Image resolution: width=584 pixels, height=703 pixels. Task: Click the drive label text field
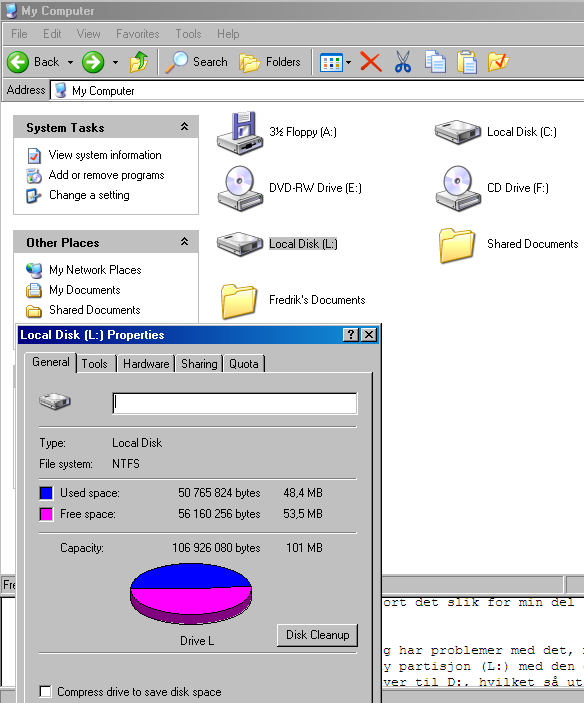[x=235, y=404]
